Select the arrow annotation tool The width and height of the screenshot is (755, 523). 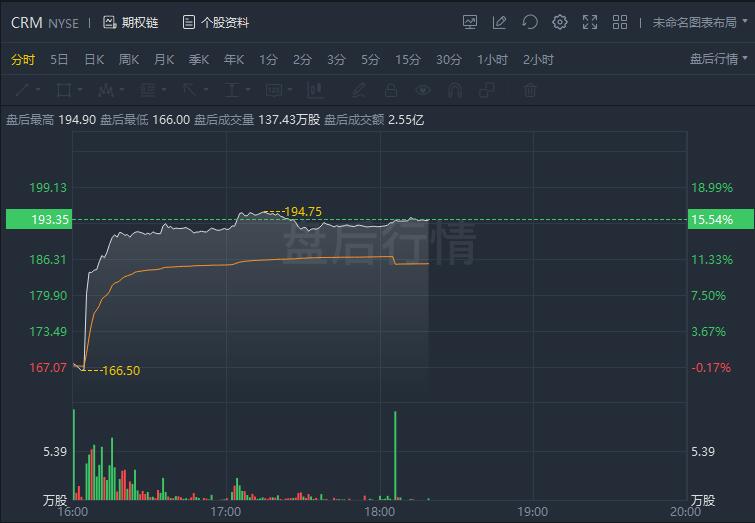190,90
